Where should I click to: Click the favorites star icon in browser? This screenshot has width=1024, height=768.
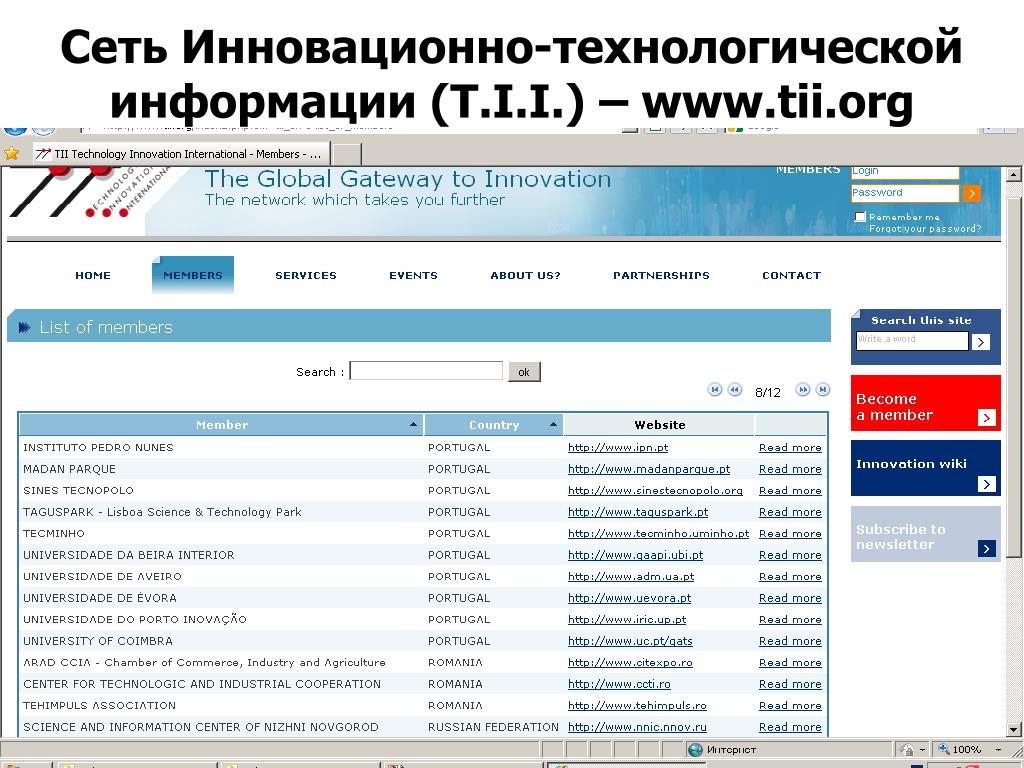click(12, 153)
